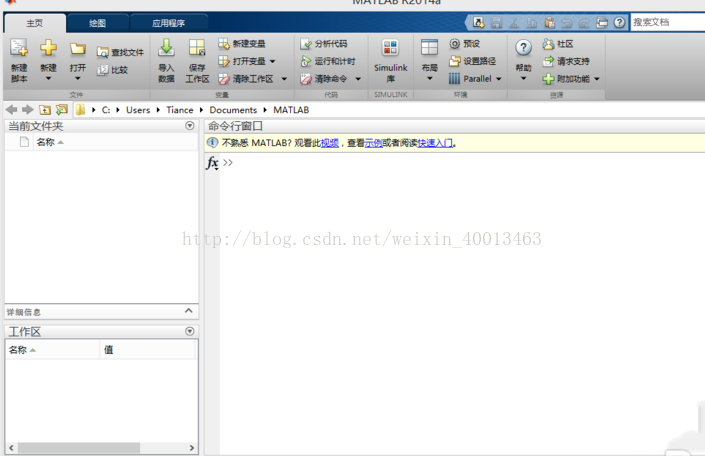Viewport: 705px width, 456px height.
Task: Open 当前文件夹 panel actions menu
Action: [x=190, y=126]
